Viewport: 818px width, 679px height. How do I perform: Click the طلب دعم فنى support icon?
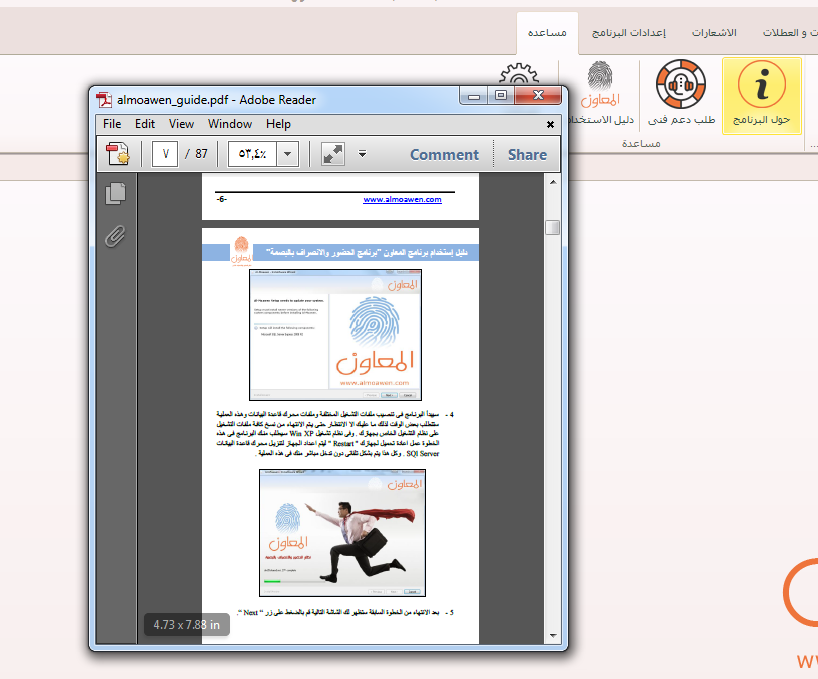pos(681,93)
